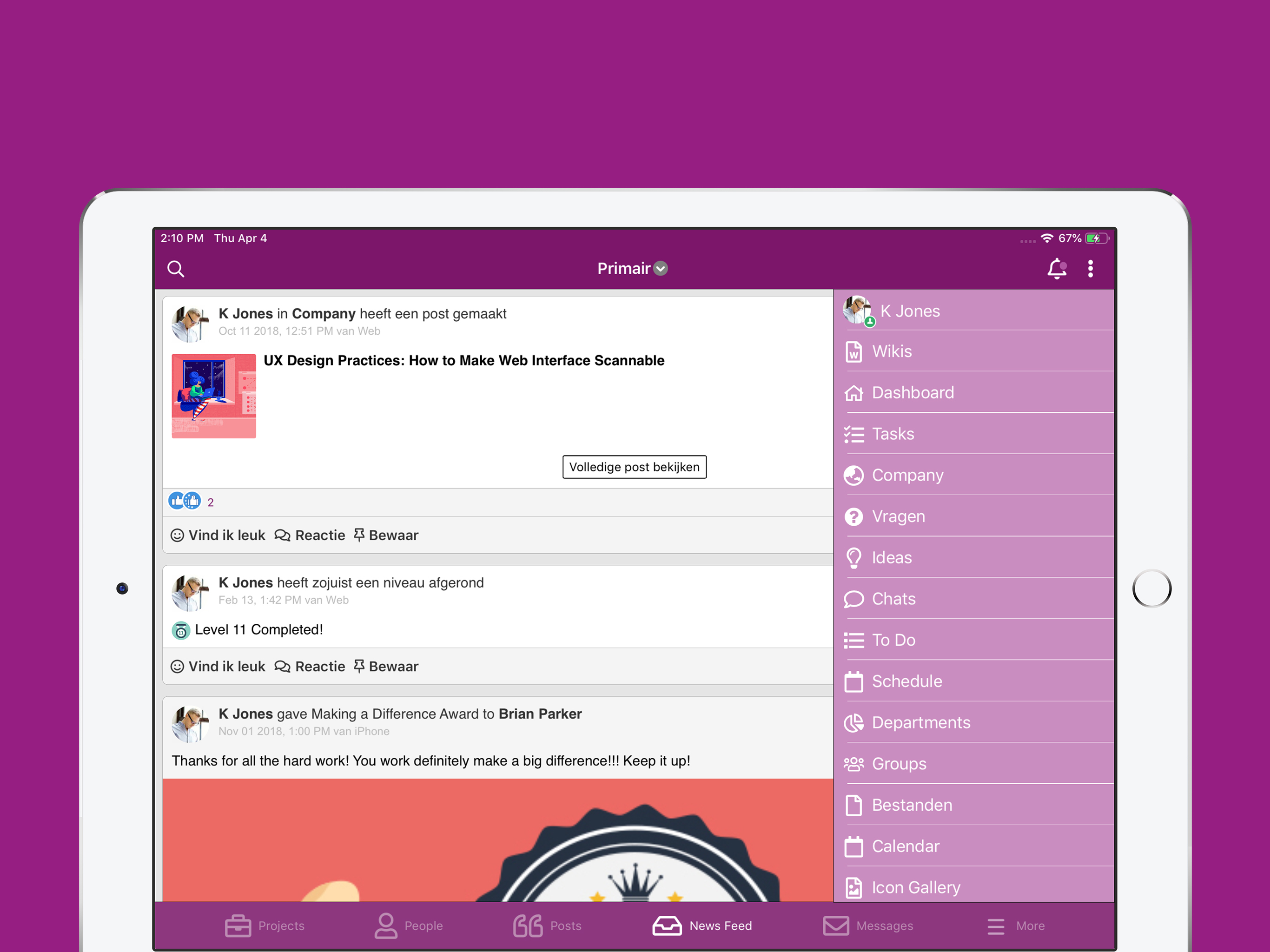
Task: Open Brian Parker's profile link
Action: [540, 714]
